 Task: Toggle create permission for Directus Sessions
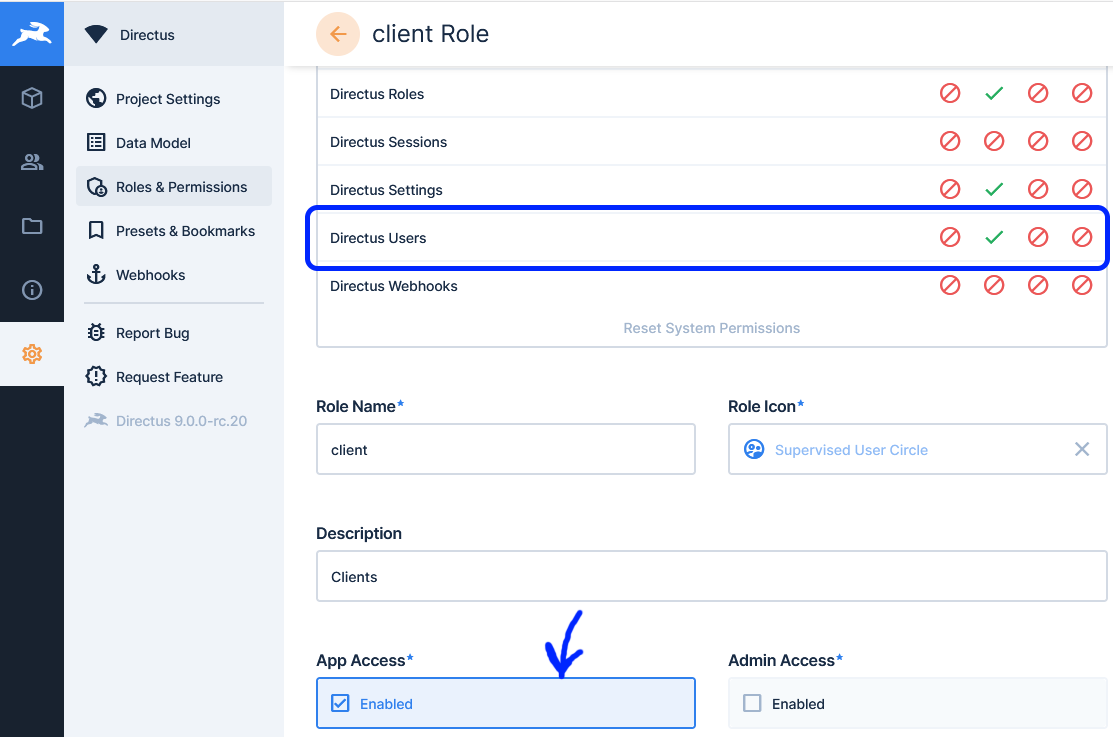[x=950, y=141]
